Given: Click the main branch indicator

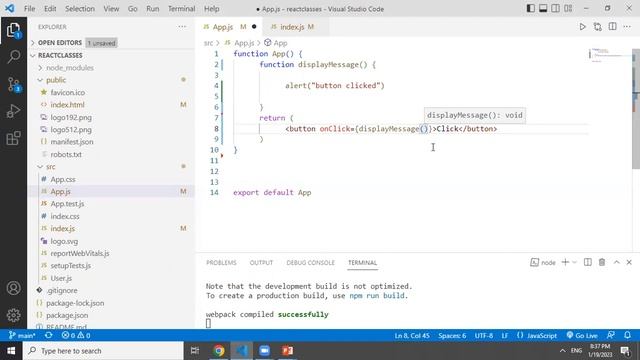Looking at the screenshot, I should coord(22,336).
